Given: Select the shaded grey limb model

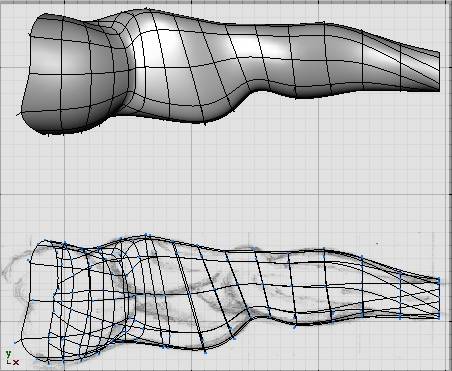Looking at the screenshot, I should click(228, 72).
